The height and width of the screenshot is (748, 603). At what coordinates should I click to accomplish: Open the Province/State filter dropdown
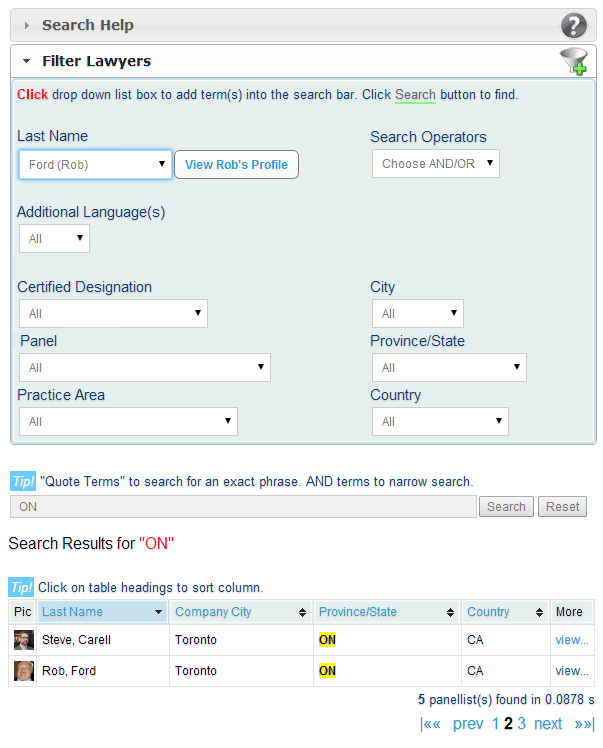click(x=449, y=367)
